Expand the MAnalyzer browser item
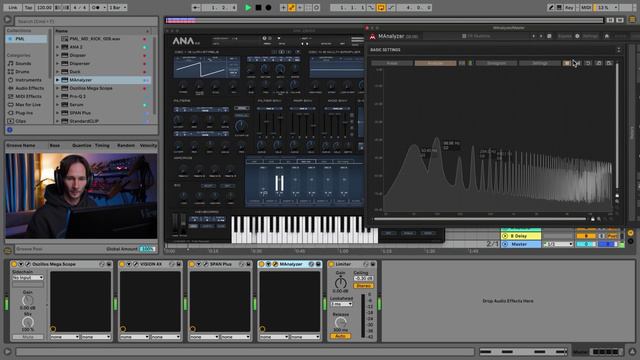 [x=58, y=80]
